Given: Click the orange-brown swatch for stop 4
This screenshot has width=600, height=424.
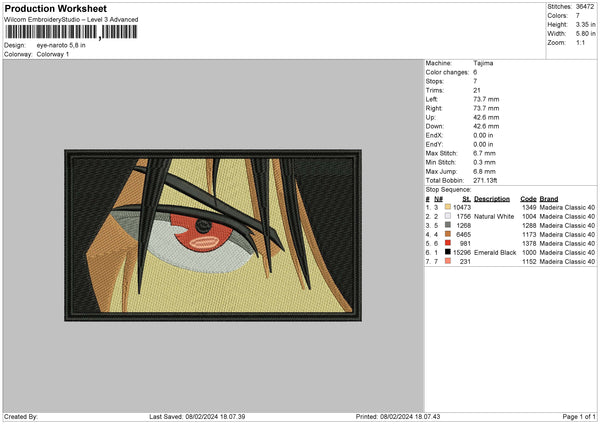Looking at the screenshot, I should (x=448, y=234).
